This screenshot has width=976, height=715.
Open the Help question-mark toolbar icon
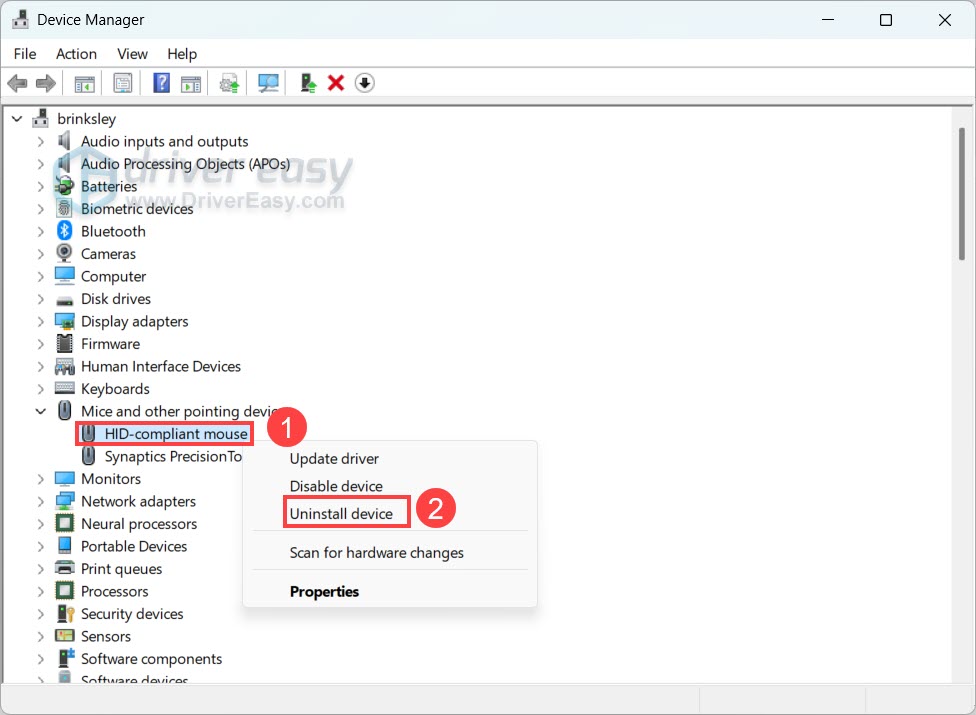point(161,83)
